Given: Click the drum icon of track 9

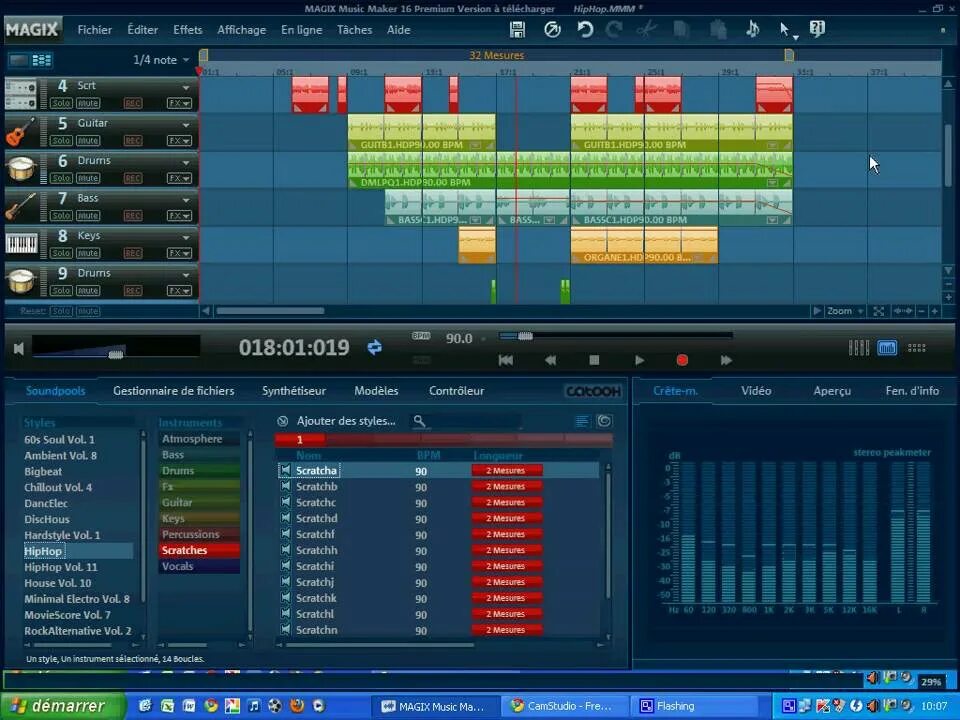Looking at the screenshot, I should tap(20, 282).
